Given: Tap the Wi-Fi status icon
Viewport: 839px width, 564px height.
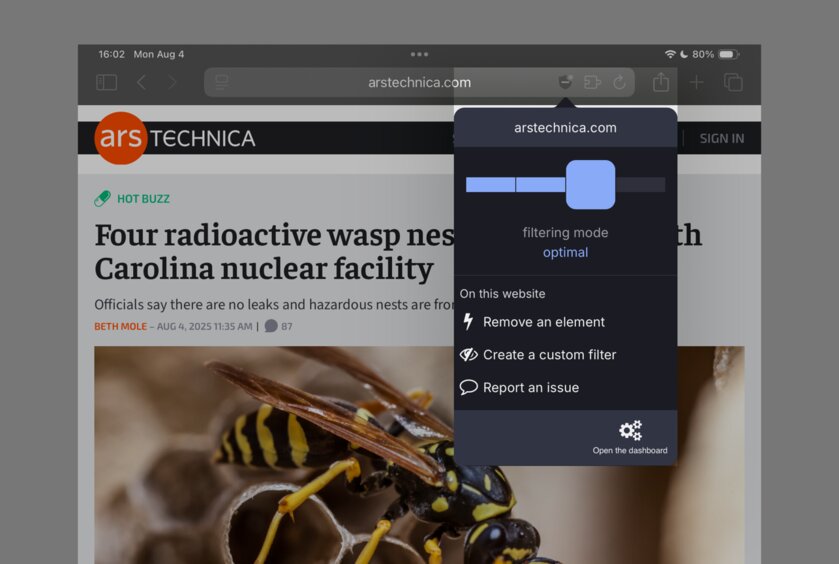Looking at the screenshot, I should pos(670,54).
